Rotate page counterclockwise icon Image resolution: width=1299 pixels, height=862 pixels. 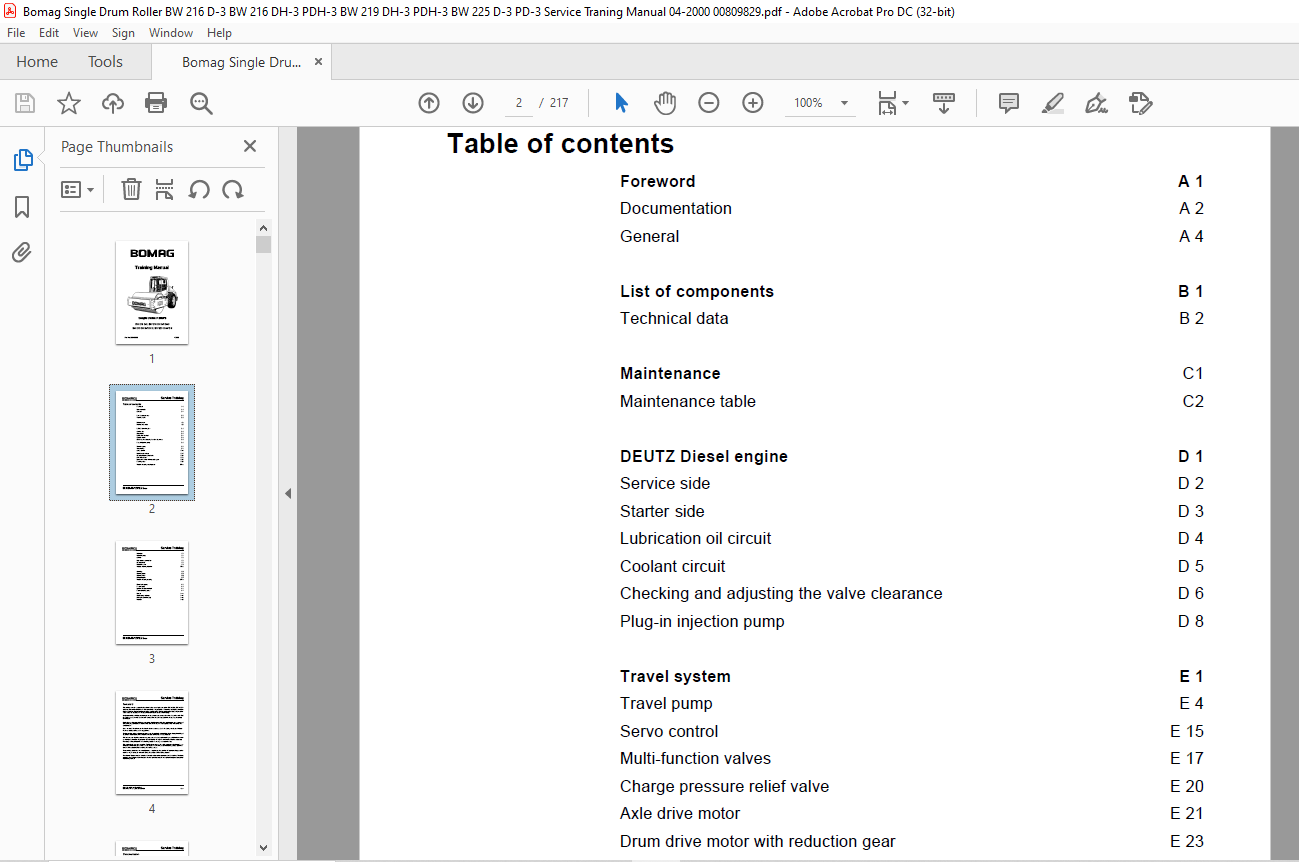tap(199, 189)
